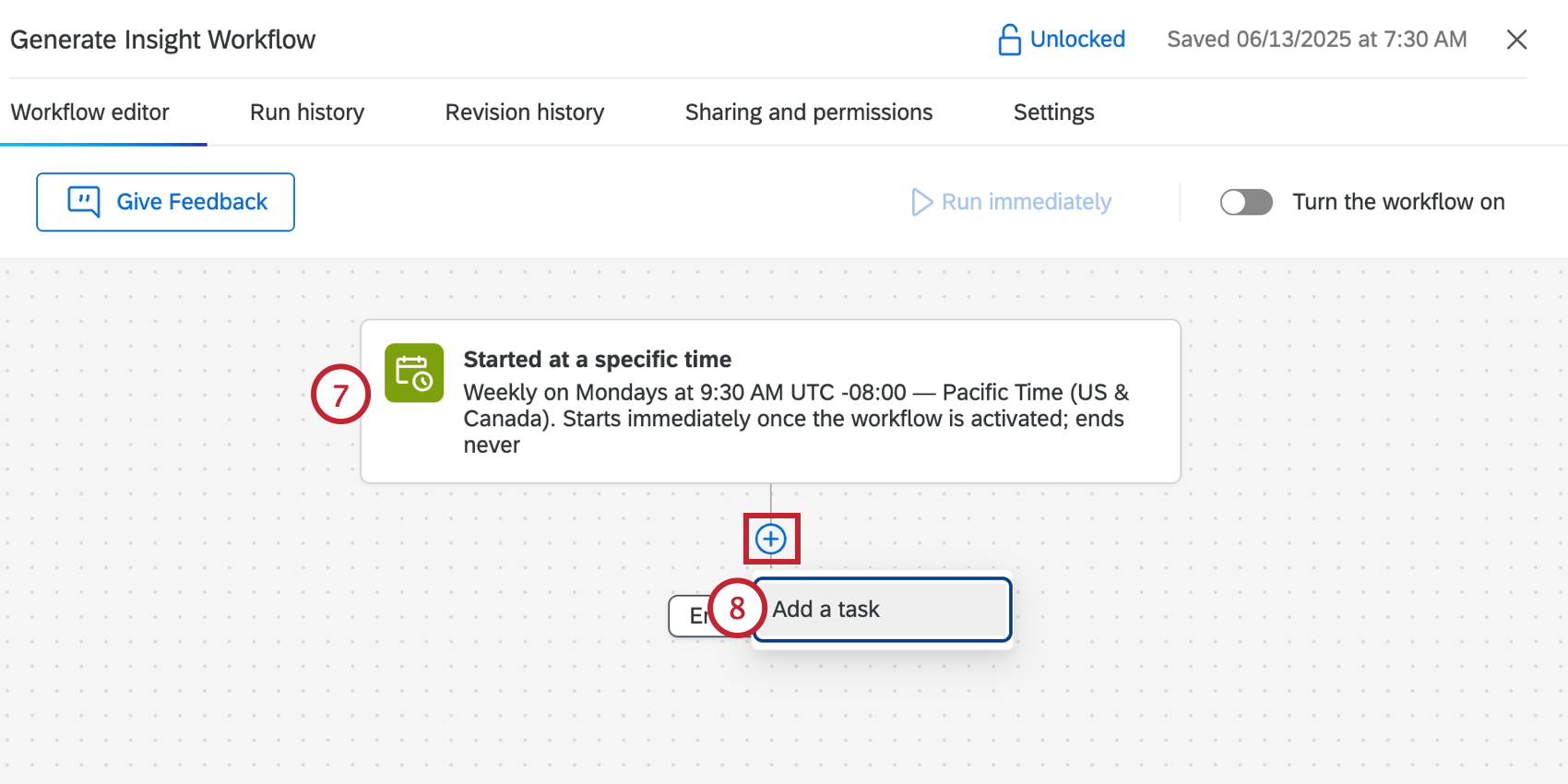Open the weekly schedule trigger card
Image resolution: width=1568 pixels, height=784 pixels.
(771, 400)
